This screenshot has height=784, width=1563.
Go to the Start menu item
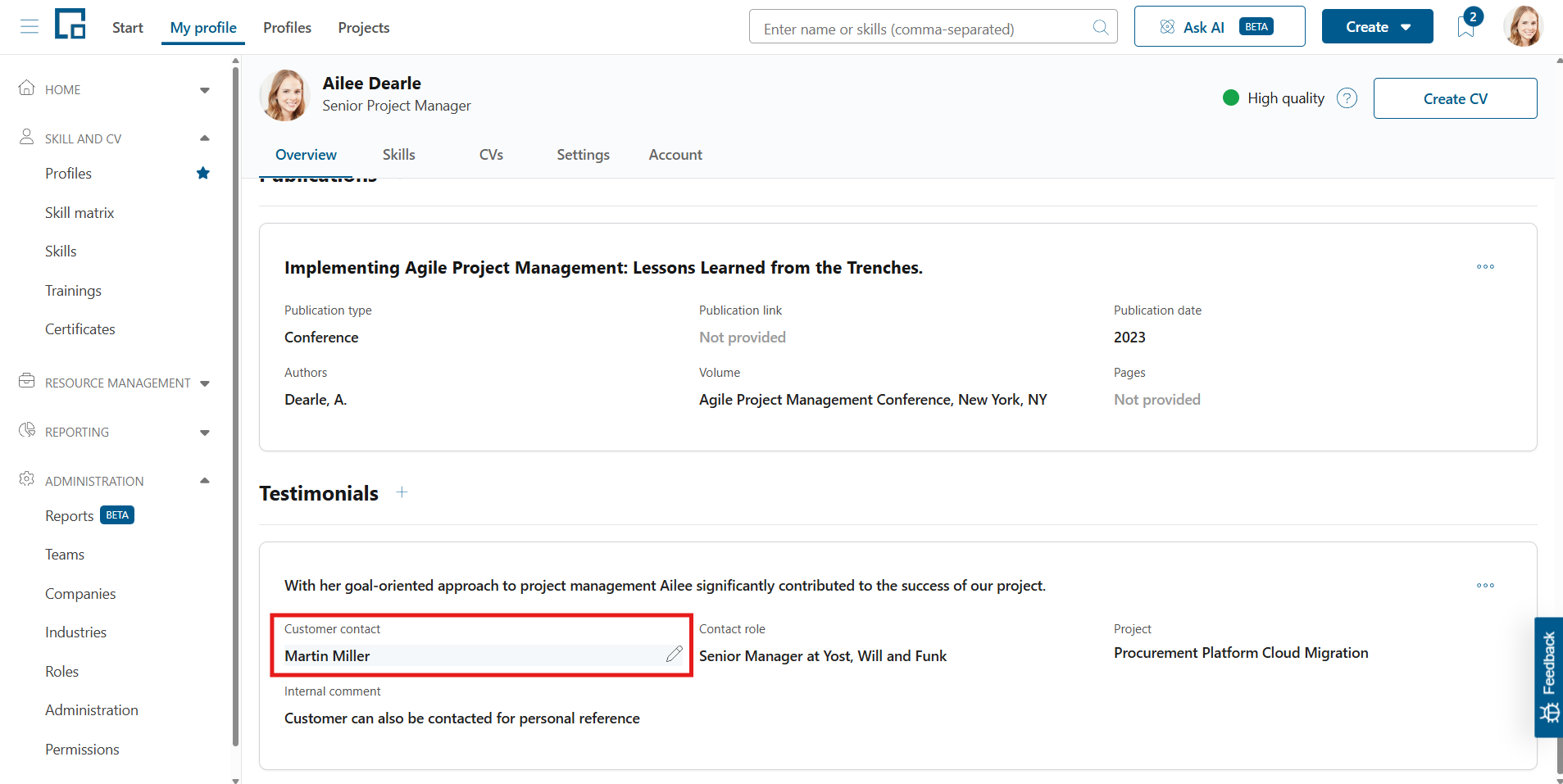click(128, 28)
